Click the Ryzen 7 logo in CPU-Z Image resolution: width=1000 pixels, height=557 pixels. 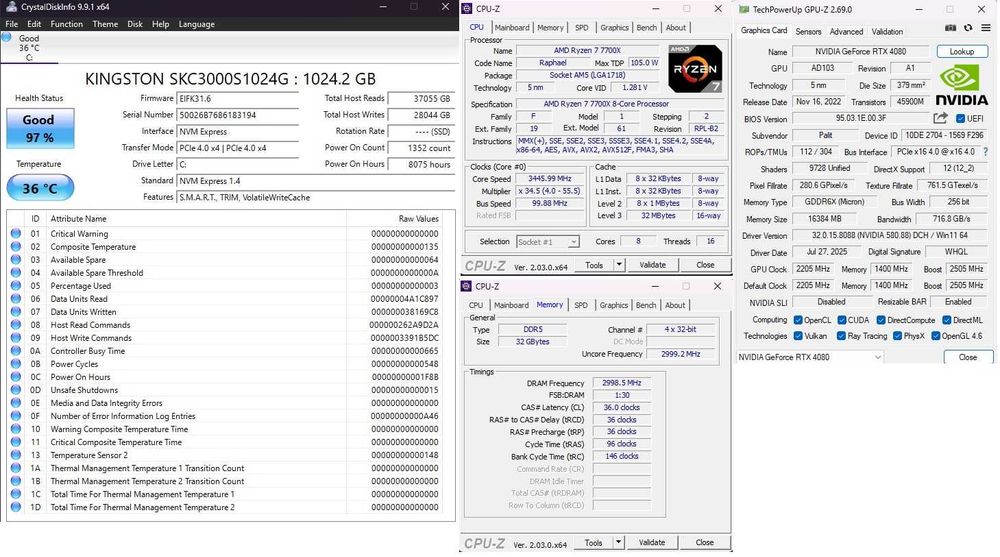(695, 68)
